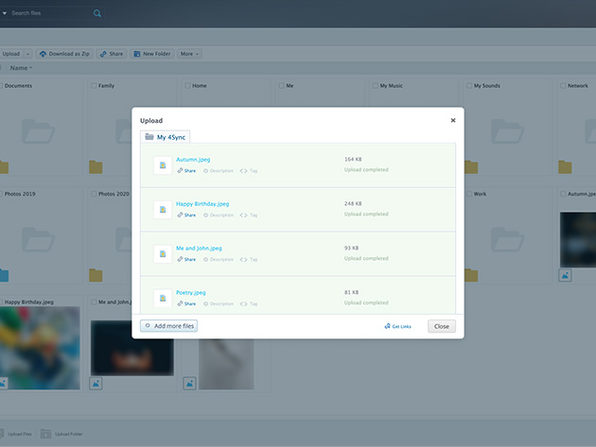596x447 pixels.
Task: Add a tag to Autumn.jpeg
Action: pos(249,171)
